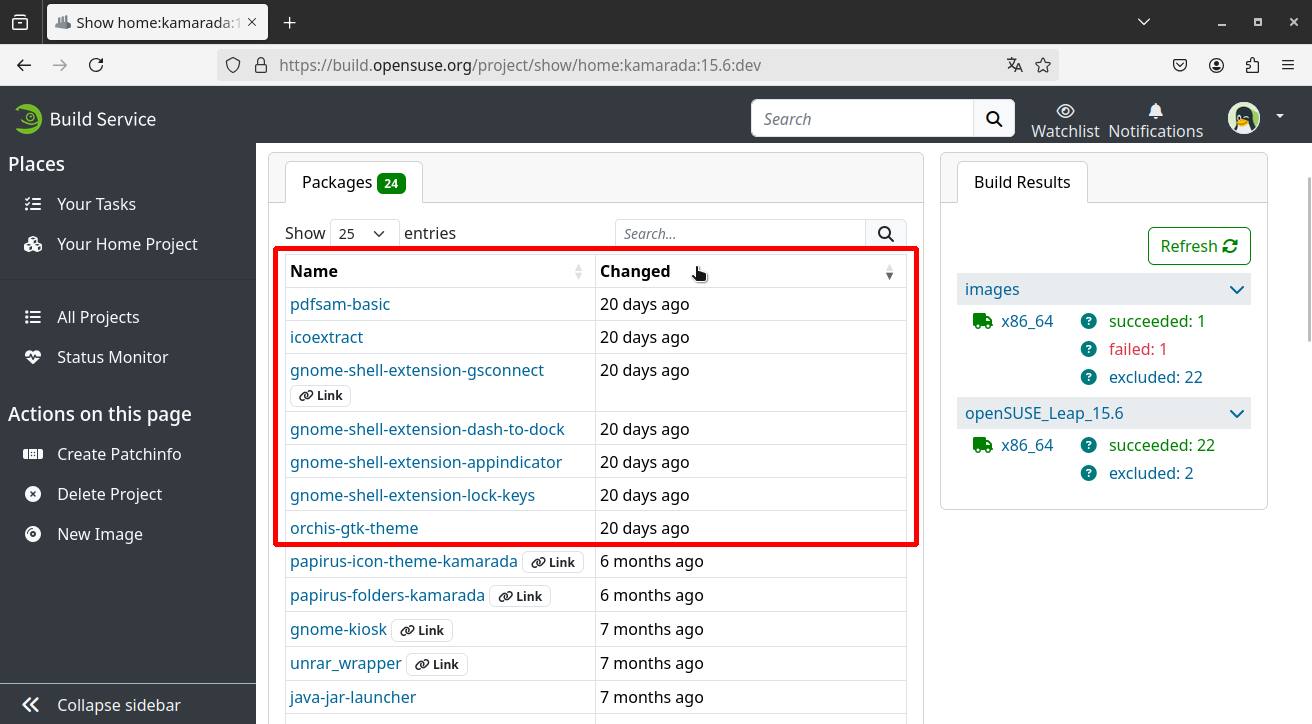Open icoextract package

pos(326,337)
